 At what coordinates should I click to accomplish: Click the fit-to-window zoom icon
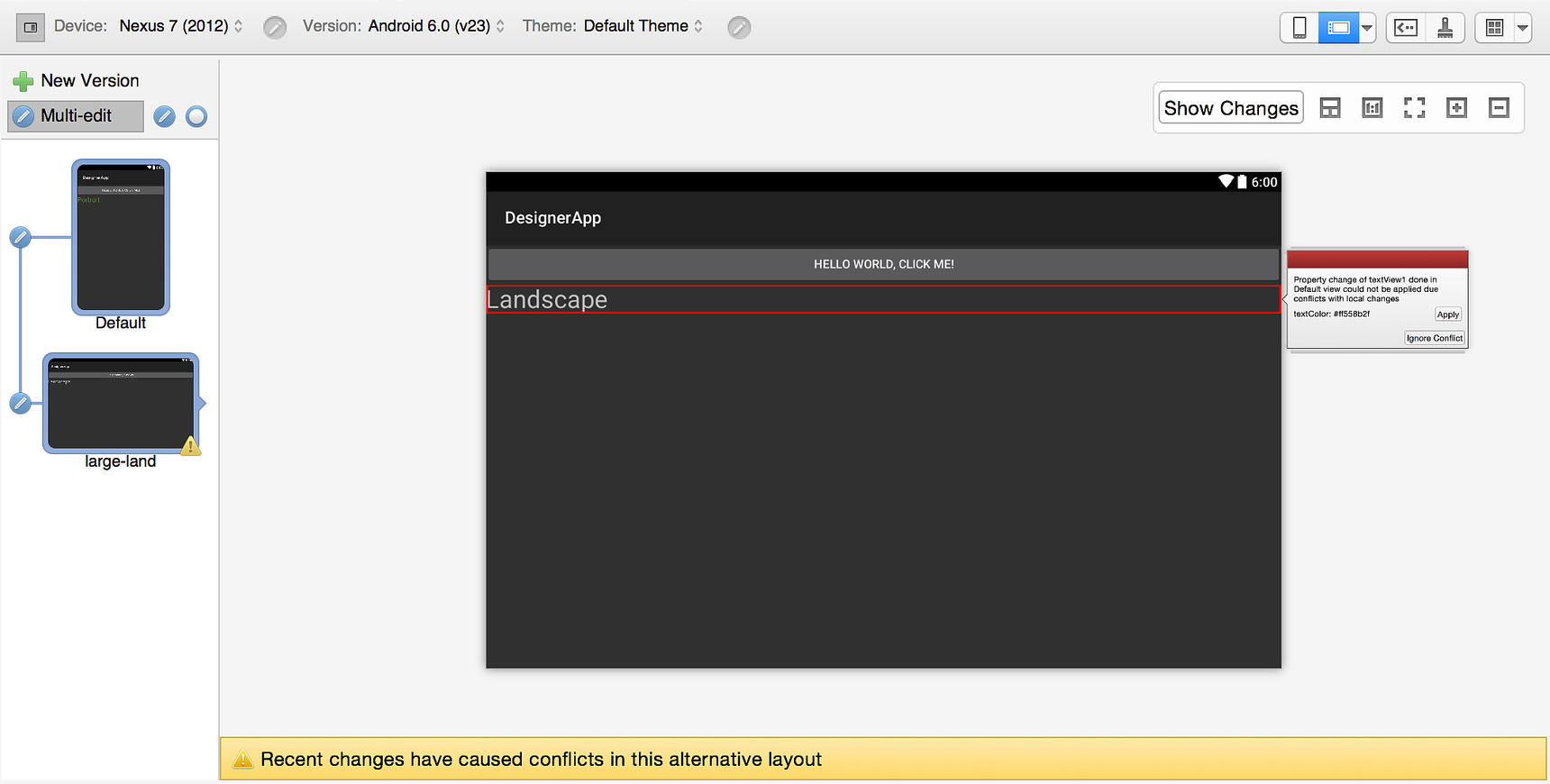(1415, 108)
